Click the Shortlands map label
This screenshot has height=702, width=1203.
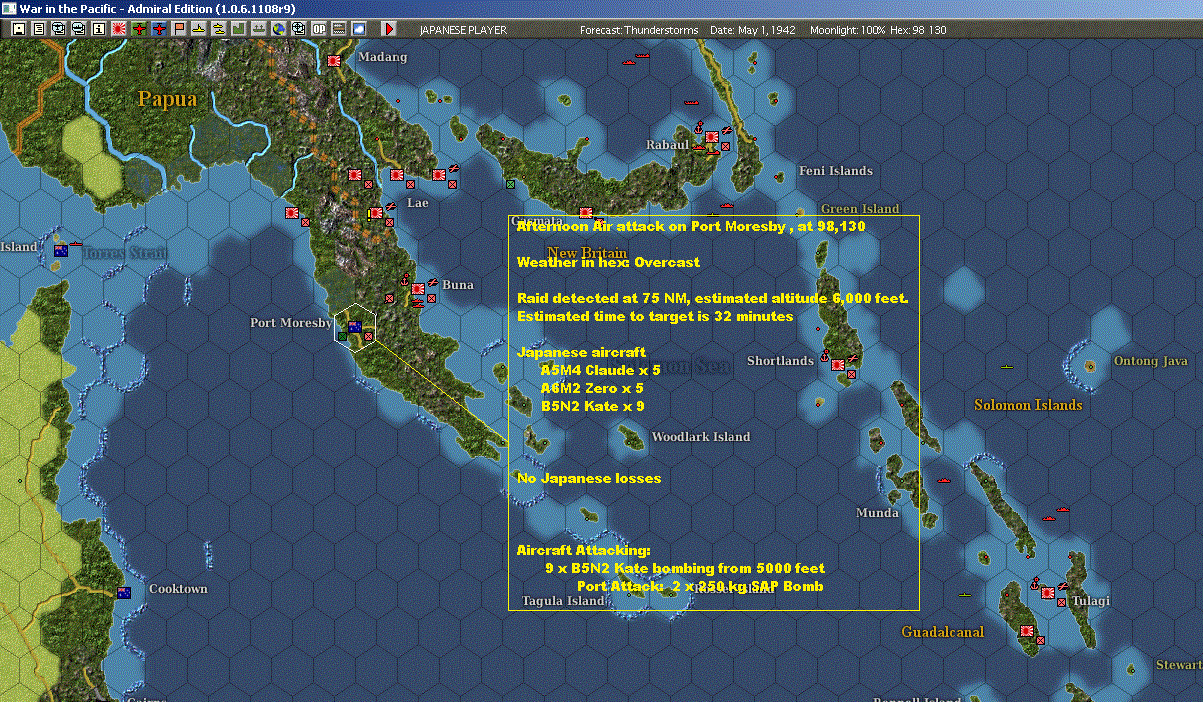pyautogui.click(x=781, y=361)
